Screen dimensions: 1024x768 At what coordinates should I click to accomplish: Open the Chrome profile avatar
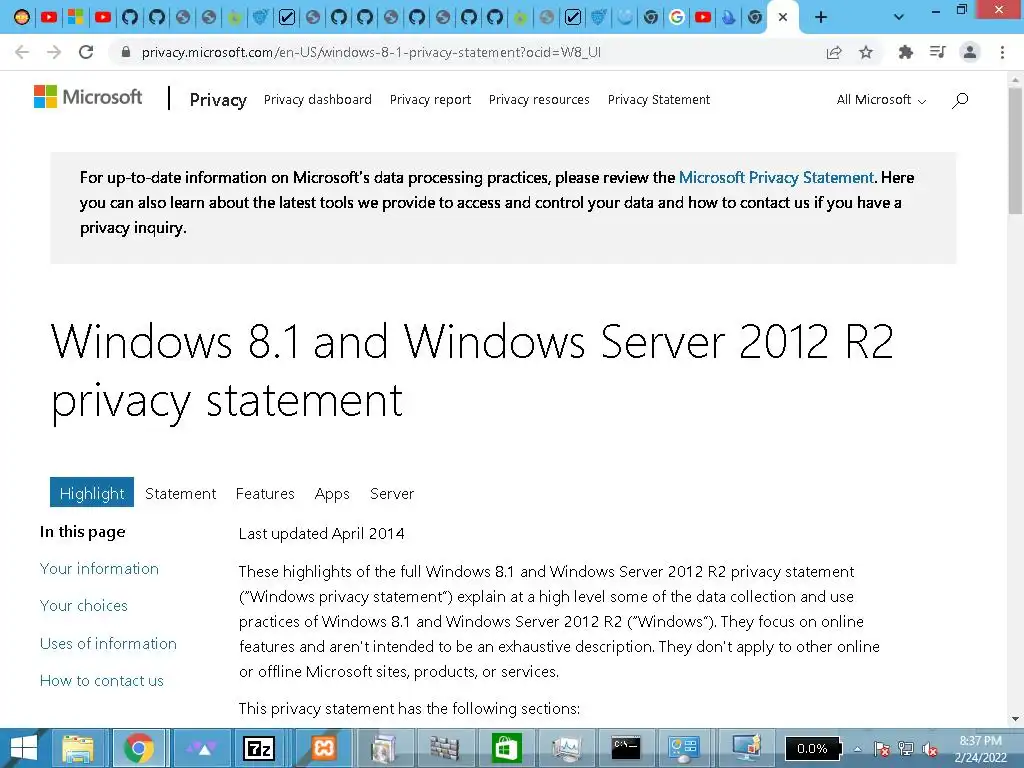(x=970, y=52)
